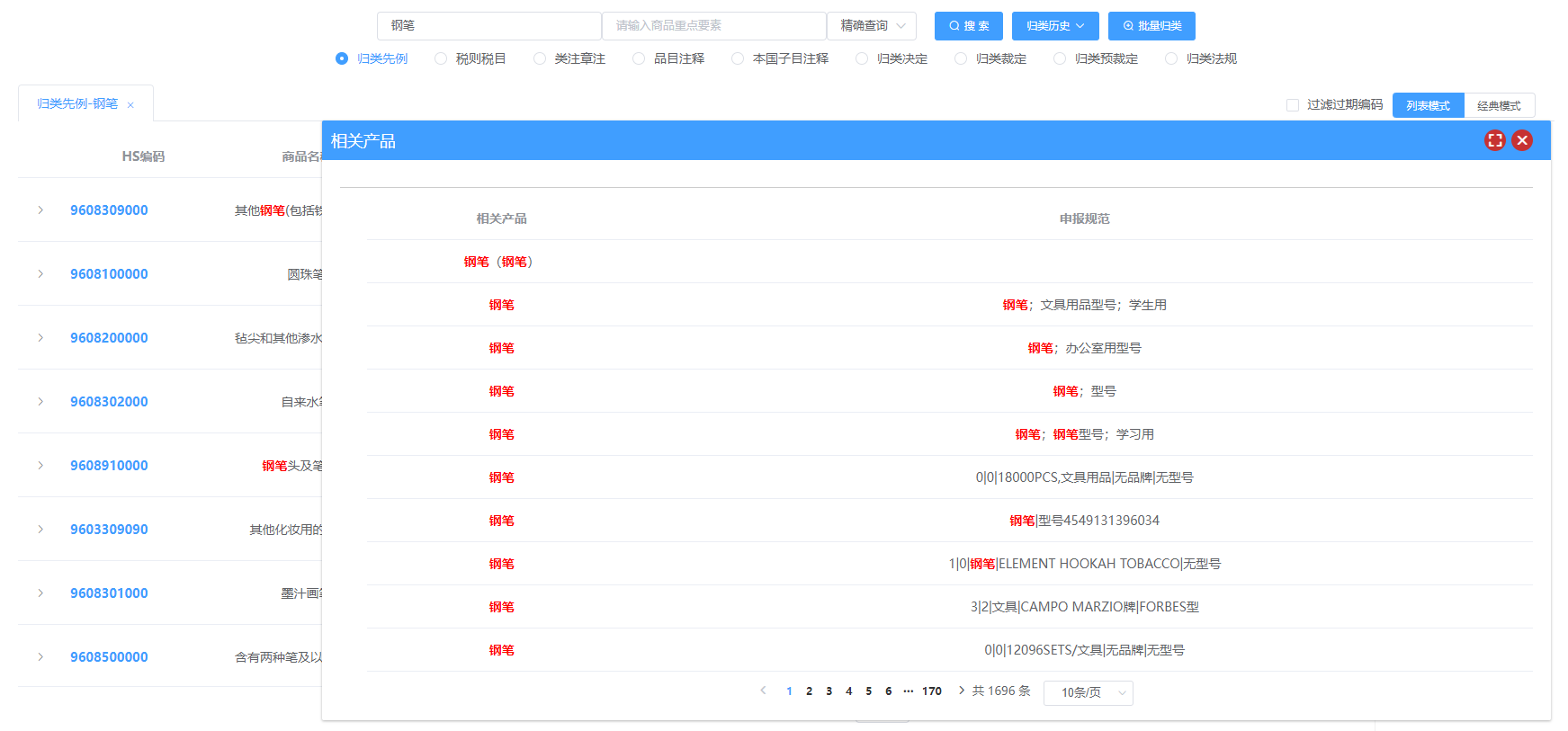Open HS code link 9608910000
The height and width of the screenshot is (731, 1568).
point(109,466)
